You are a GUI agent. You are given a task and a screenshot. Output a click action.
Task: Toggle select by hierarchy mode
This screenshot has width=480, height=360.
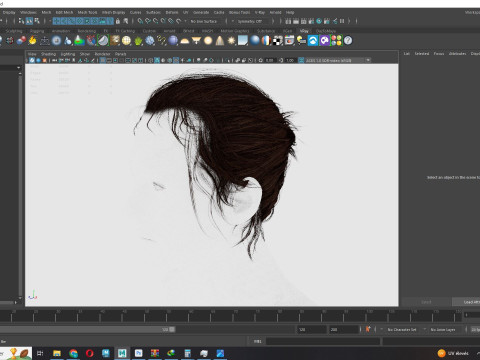pos(21,21)
